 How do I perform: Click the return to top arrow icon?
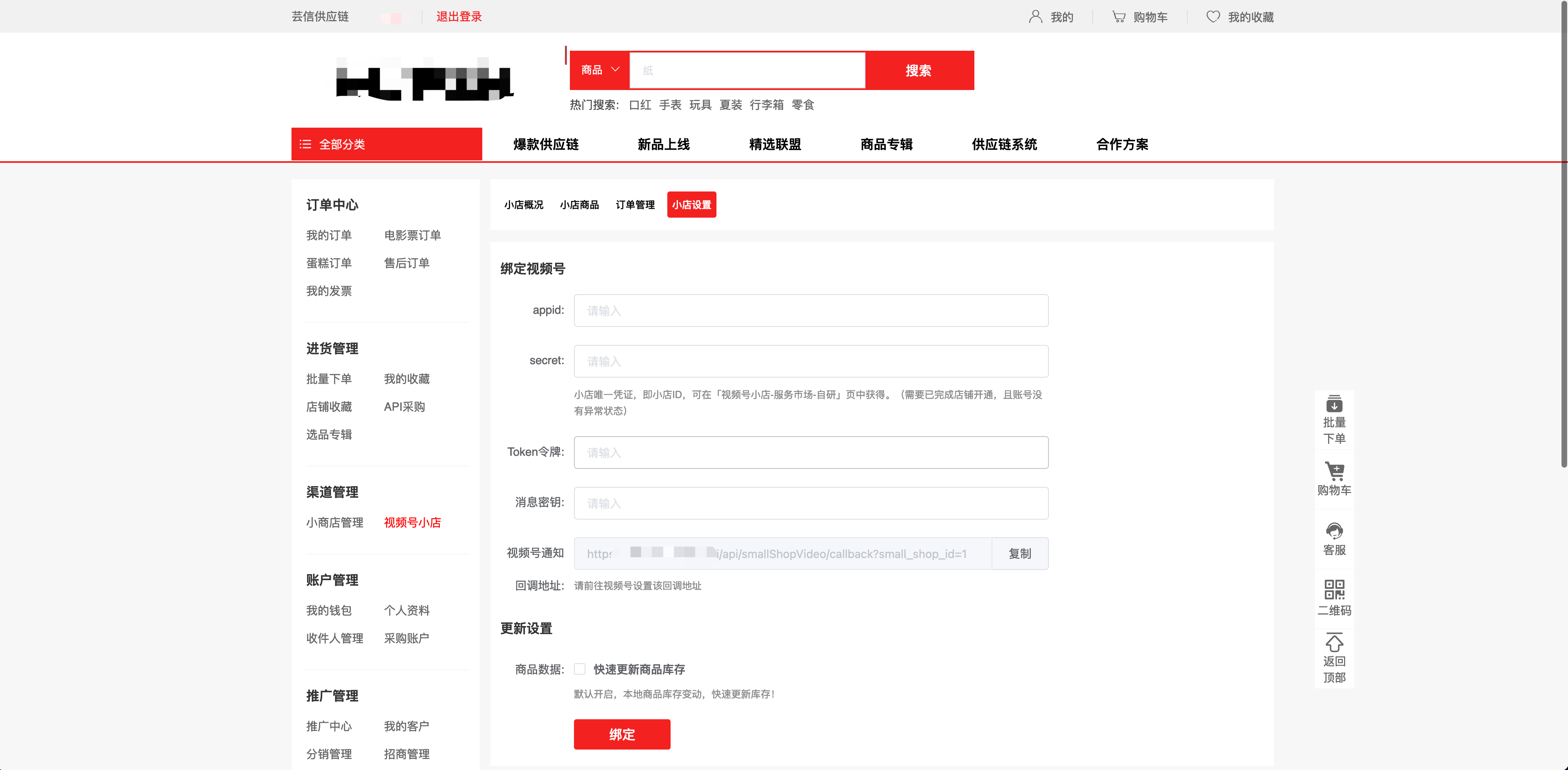1334,643
